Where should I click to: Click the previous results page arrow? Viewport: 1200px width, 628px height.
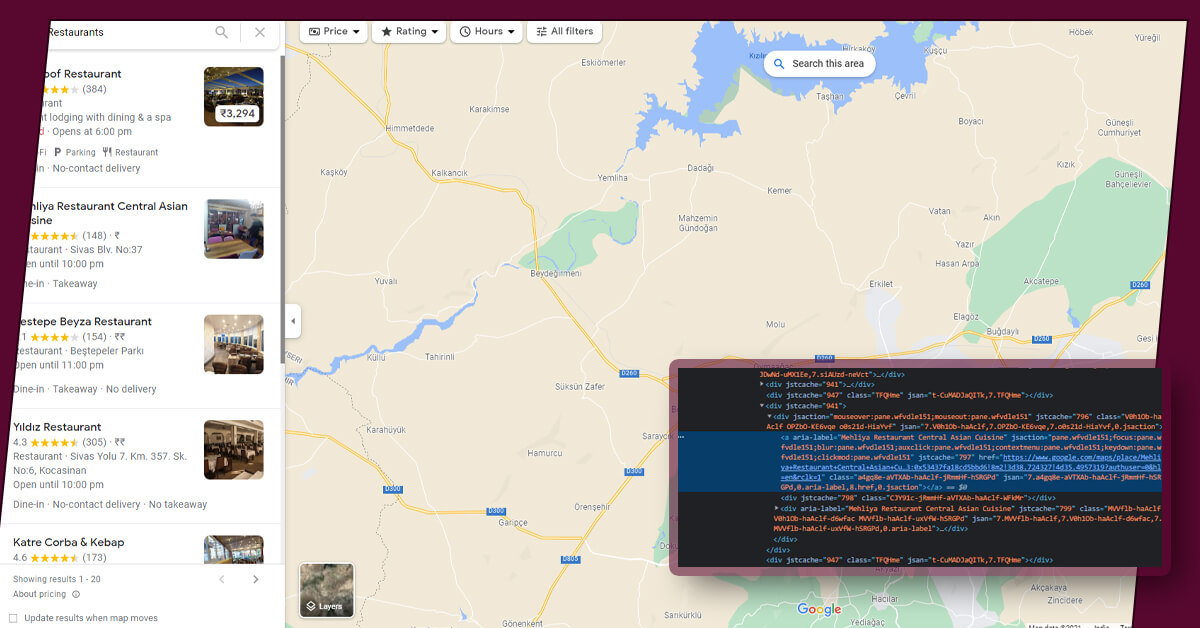(x=222, y=579)
